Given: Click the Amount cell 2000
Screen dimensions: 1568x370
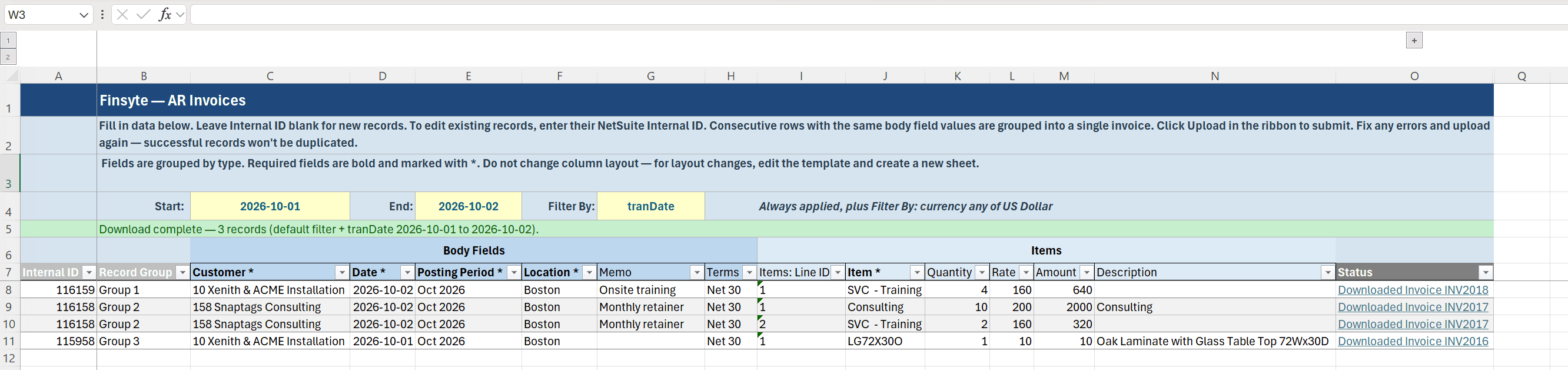Looking at the screenshot, I should click(x=1064, y=307).
